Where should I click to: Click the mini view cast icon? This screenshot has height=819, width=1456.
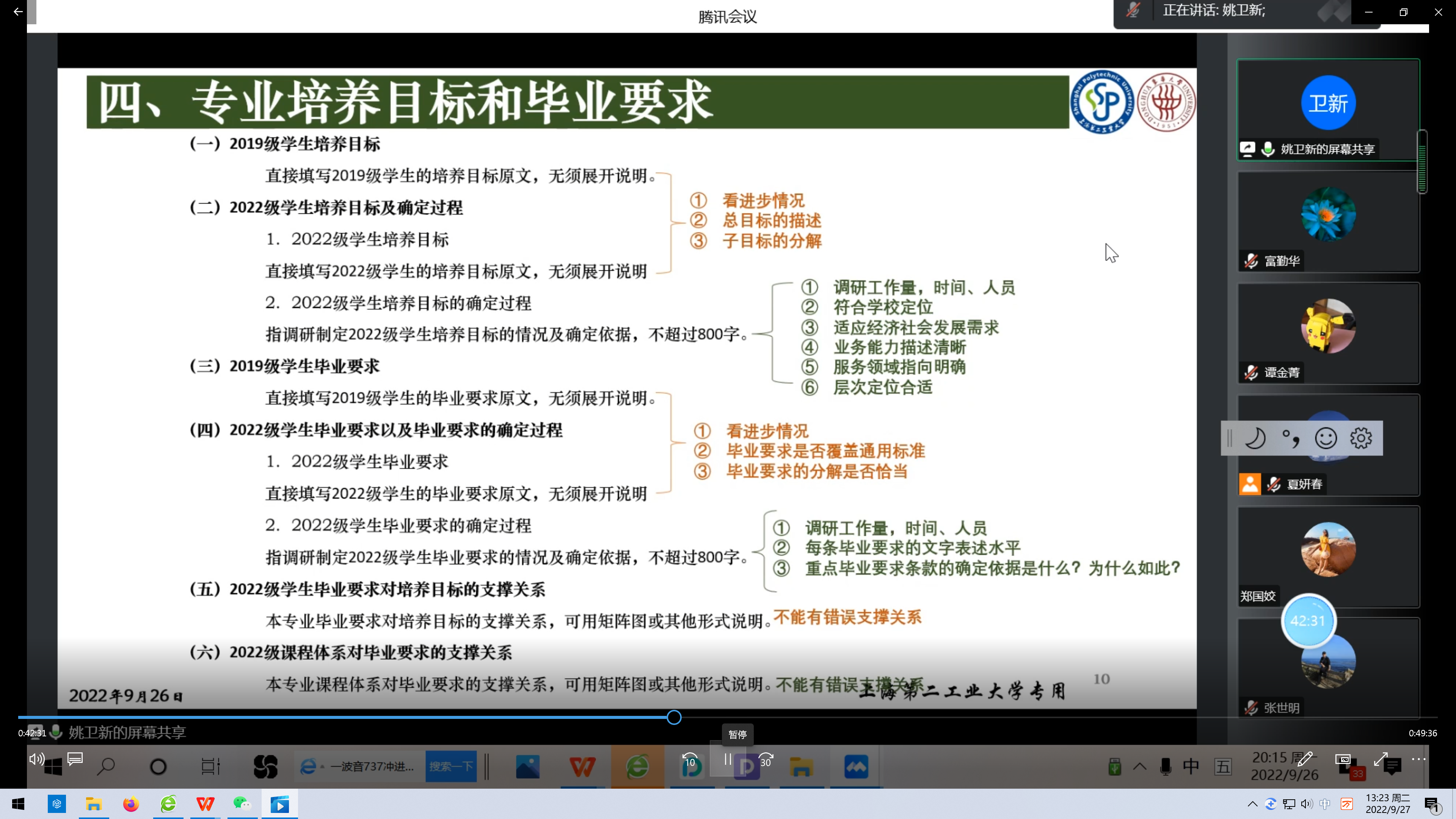pos(1343,759)
